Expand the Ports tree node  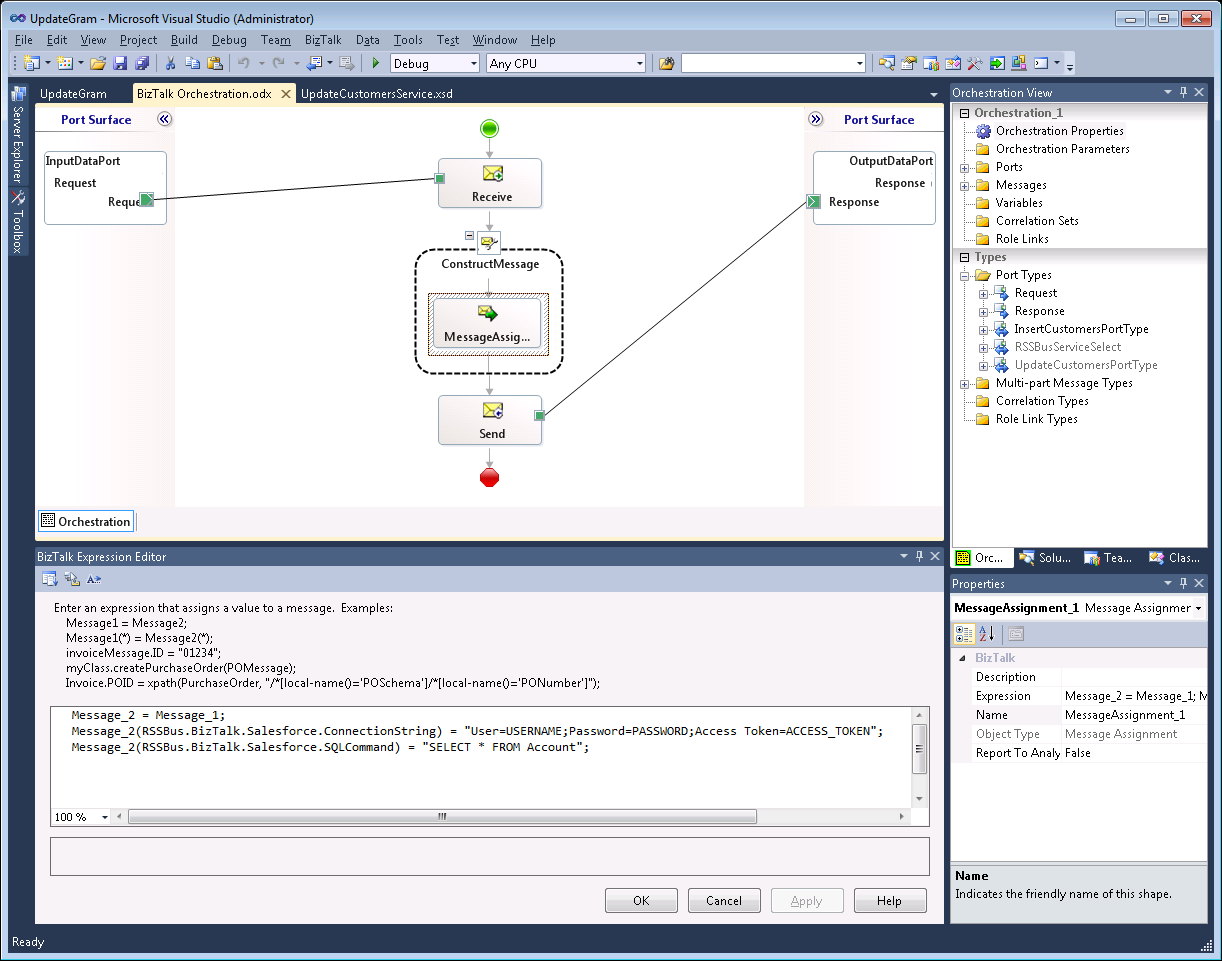[x=965, y=167]
